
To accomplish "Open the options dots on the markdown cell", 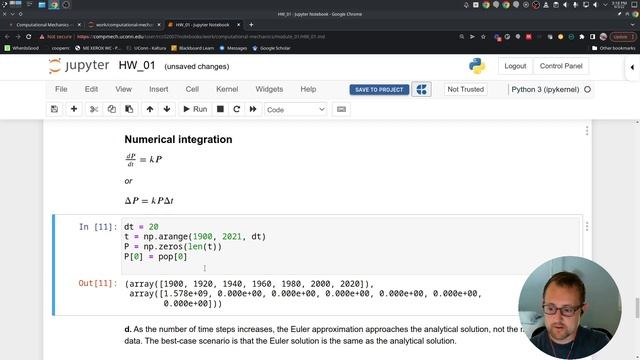I will point(587,131).
